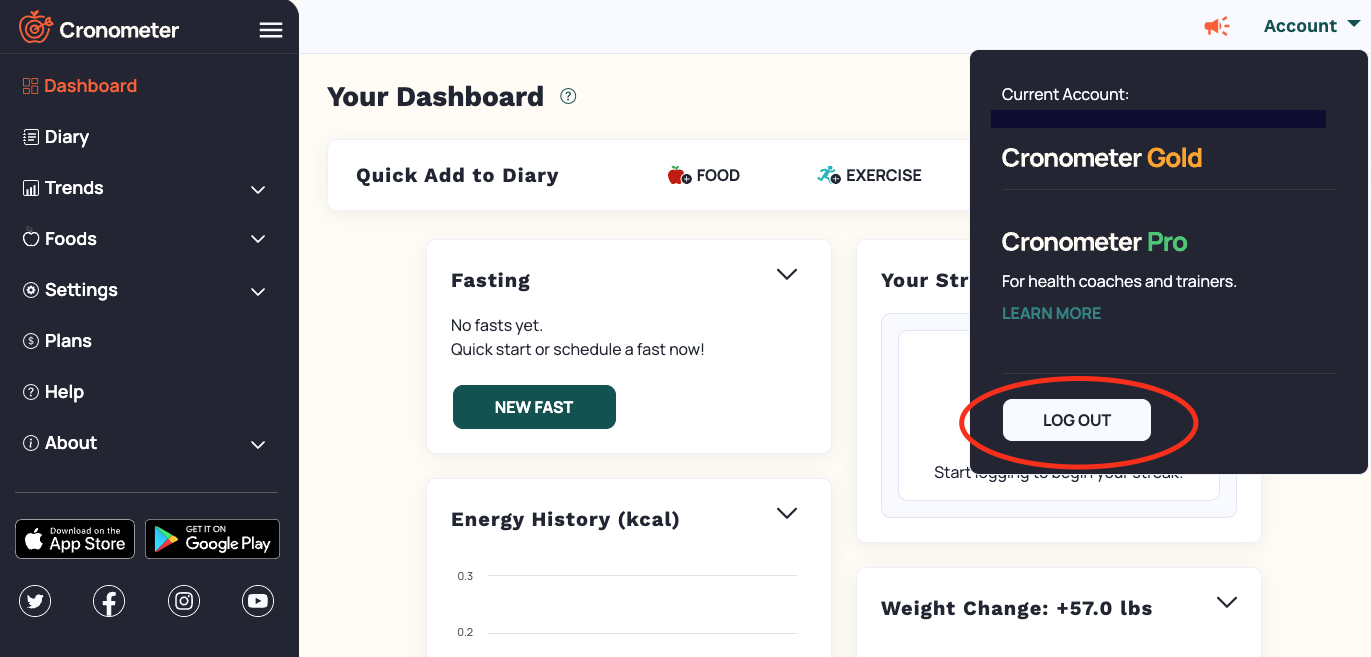Open Cronometer's YouTube channel icon

pyautogui.click(x=258, y=601)
